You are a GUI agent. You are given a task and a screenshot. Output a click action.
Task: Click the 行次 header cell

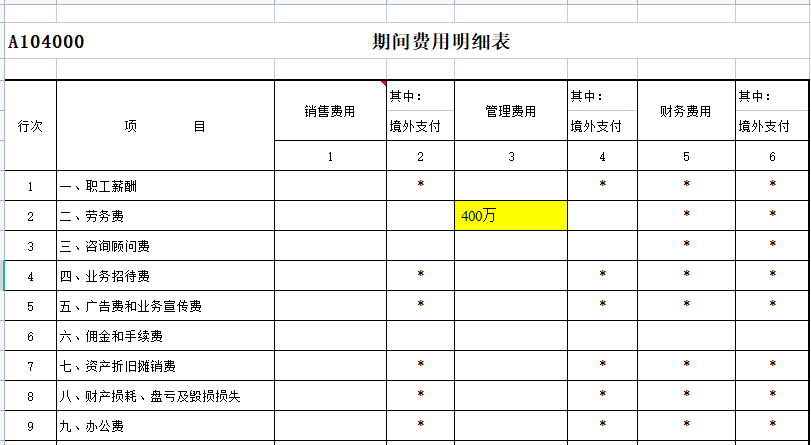[x=30, y=126]
